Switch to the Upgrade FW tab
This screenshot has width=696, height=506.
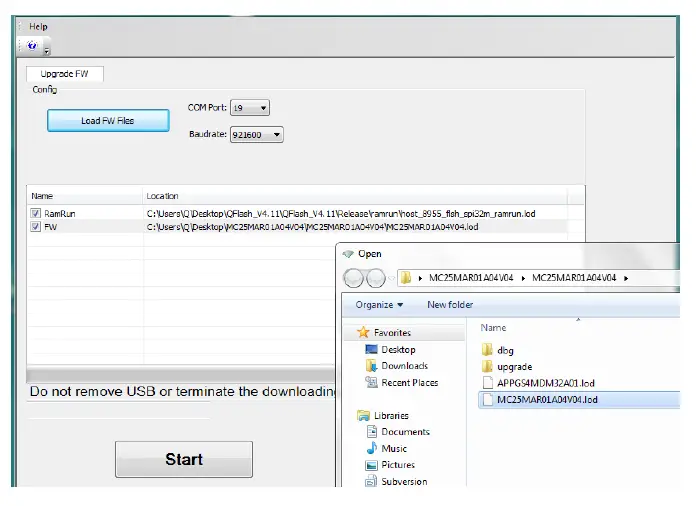pos(64,74)
